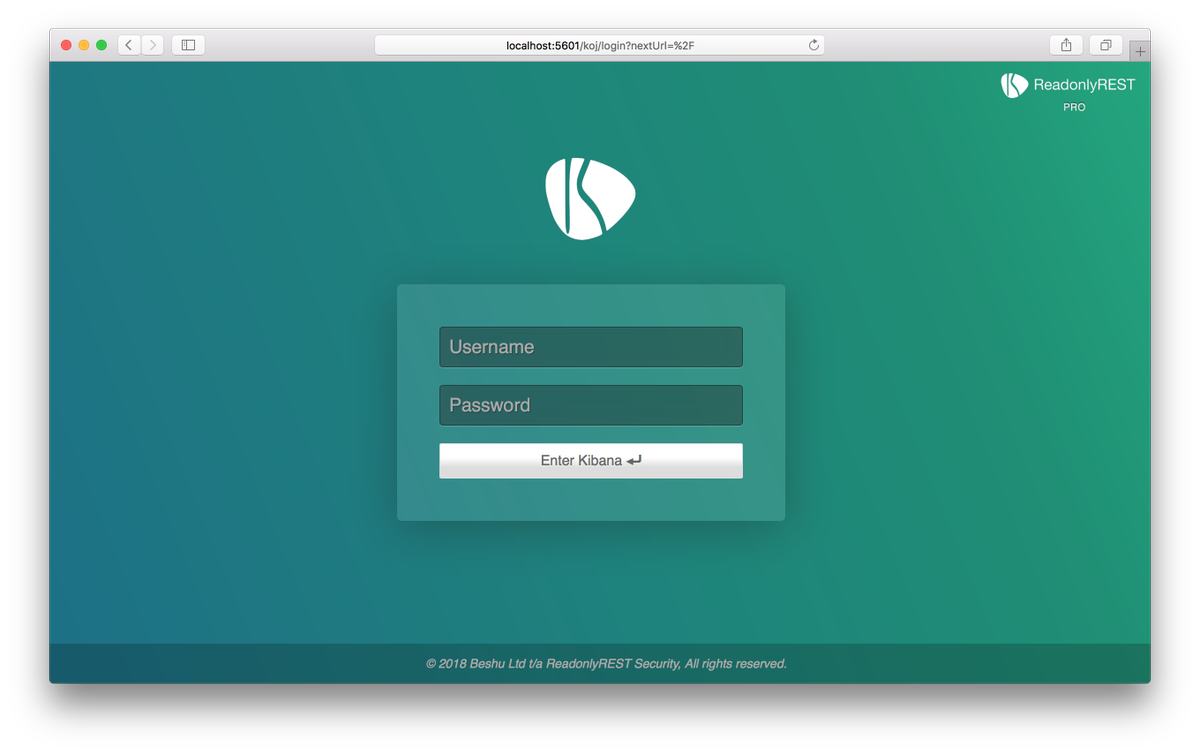This screenshot has width=1200, height=754.
Task: Go back with the browser back arrow
Action: tap(129, 45)
